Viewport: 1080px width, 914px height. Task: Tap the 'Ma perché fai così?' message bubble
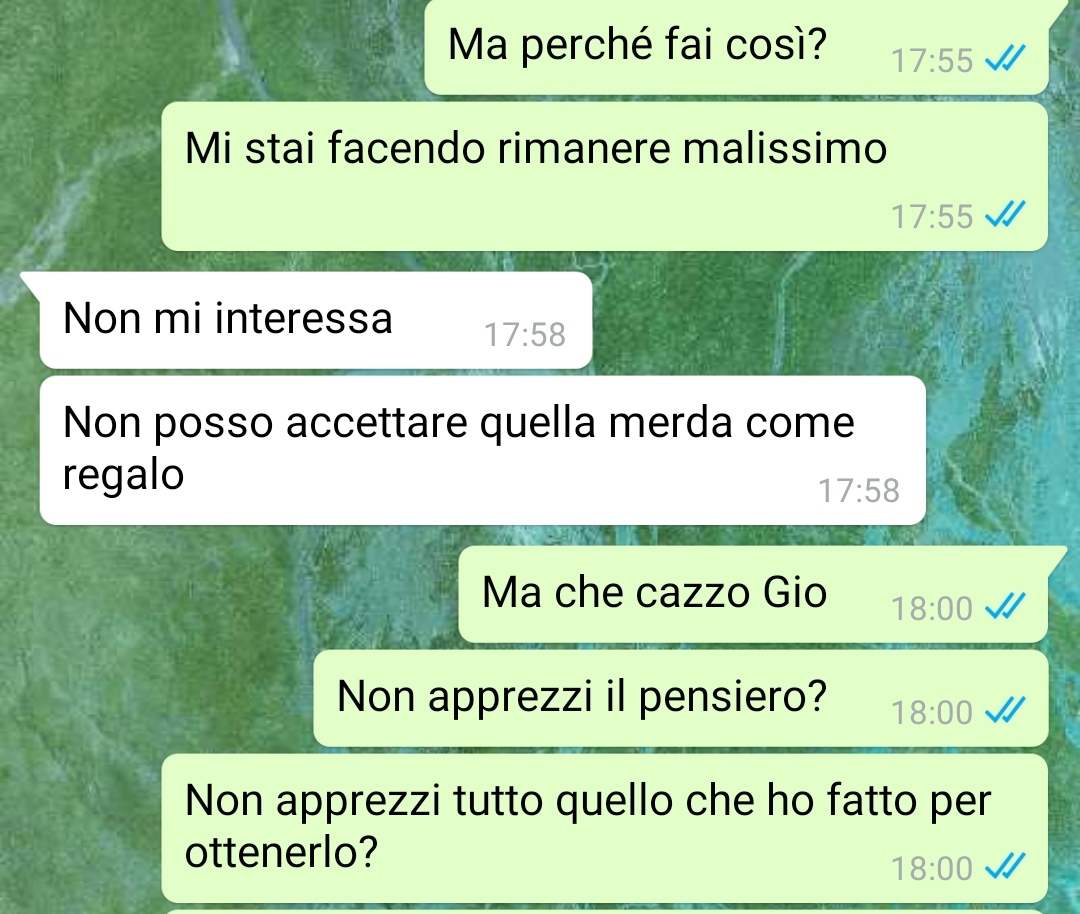(x=736, y=47)
